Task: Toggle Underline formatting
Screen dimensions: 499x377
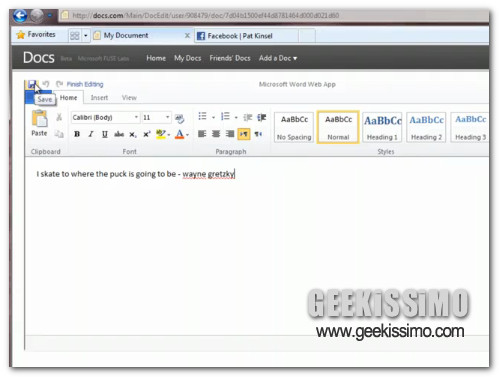Action: click(x=105, y=134)
